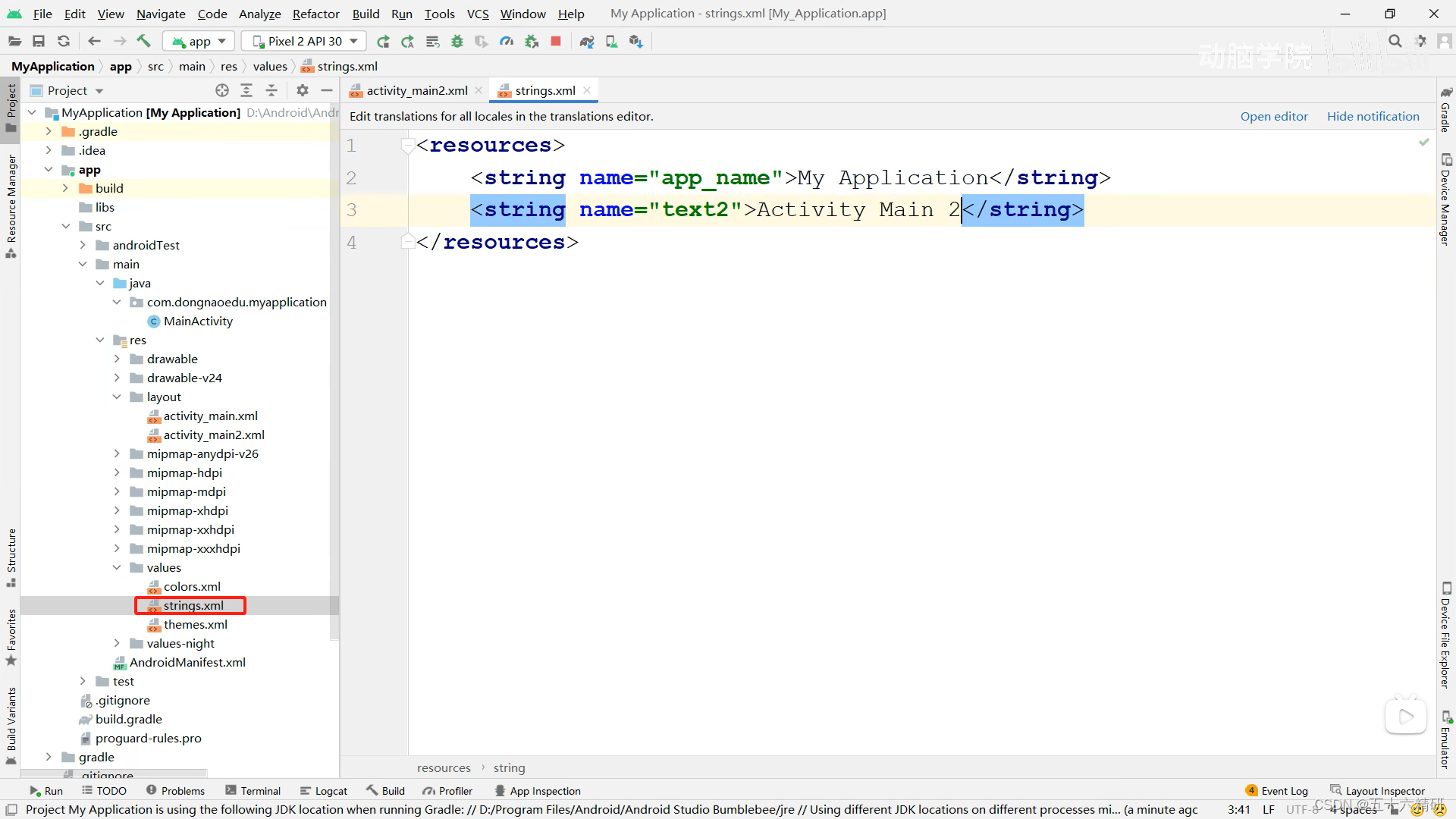
Task: Click the Debug app bug icon
Action: 457,41
